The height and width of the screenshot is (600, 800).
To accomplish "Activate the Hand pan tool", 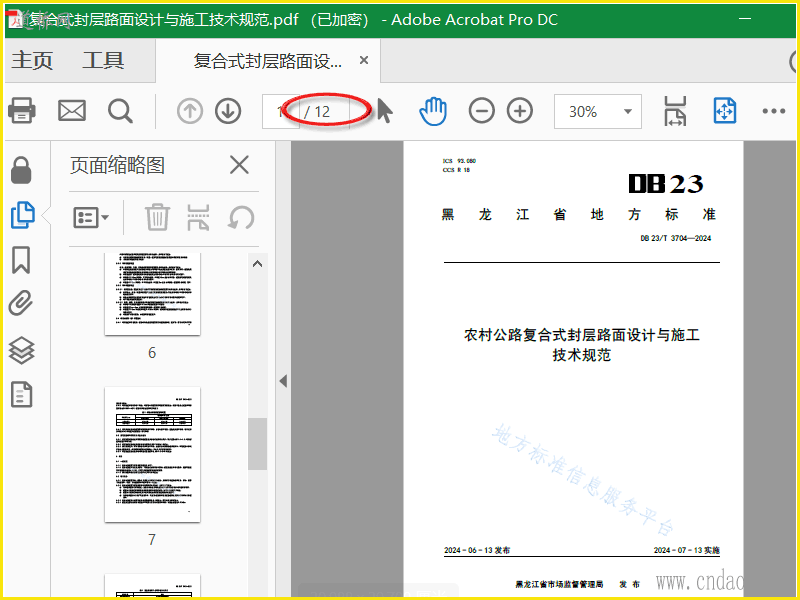I will coord(433,111).
